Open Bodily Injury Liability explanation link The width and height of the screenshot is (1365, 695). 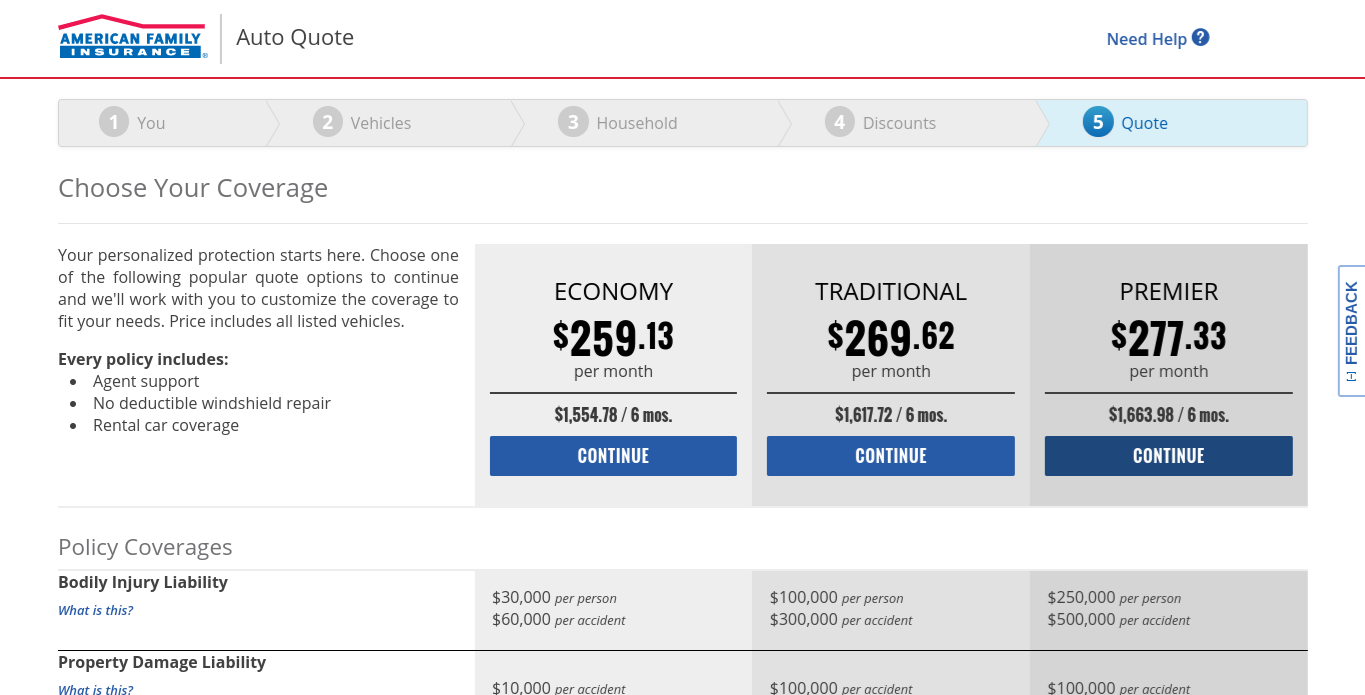95,610
